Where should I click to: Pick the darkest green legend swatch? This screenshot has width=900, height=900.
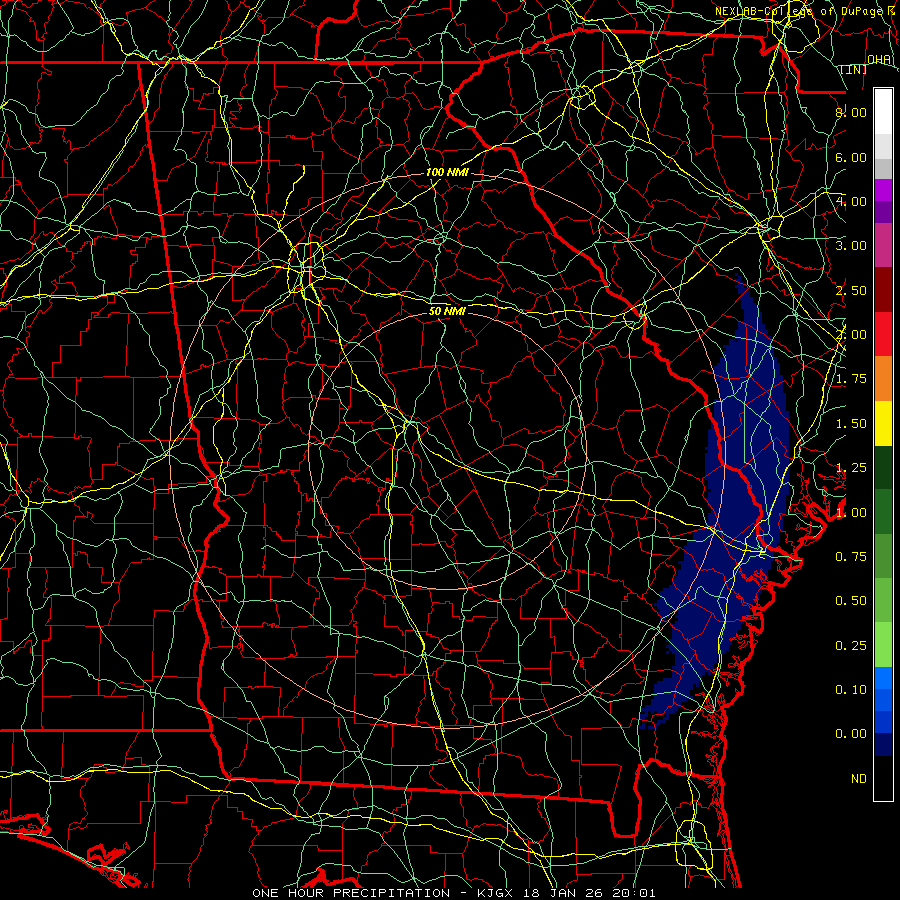883,467
